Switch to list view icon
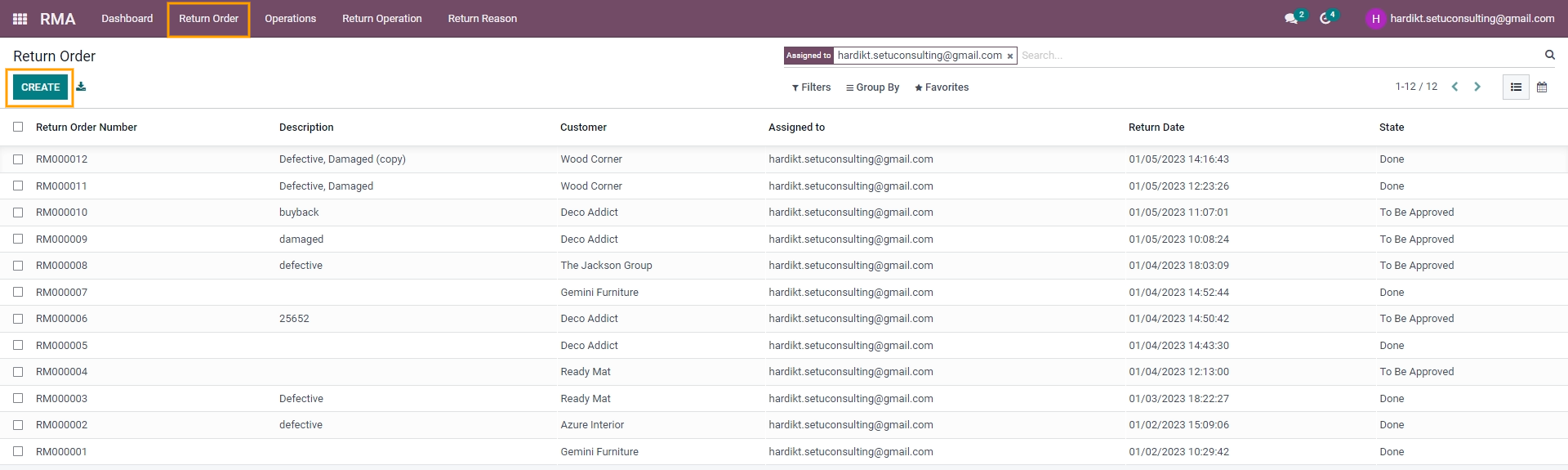This screenshot has width=1568, height=470. tap(1516, 87)
